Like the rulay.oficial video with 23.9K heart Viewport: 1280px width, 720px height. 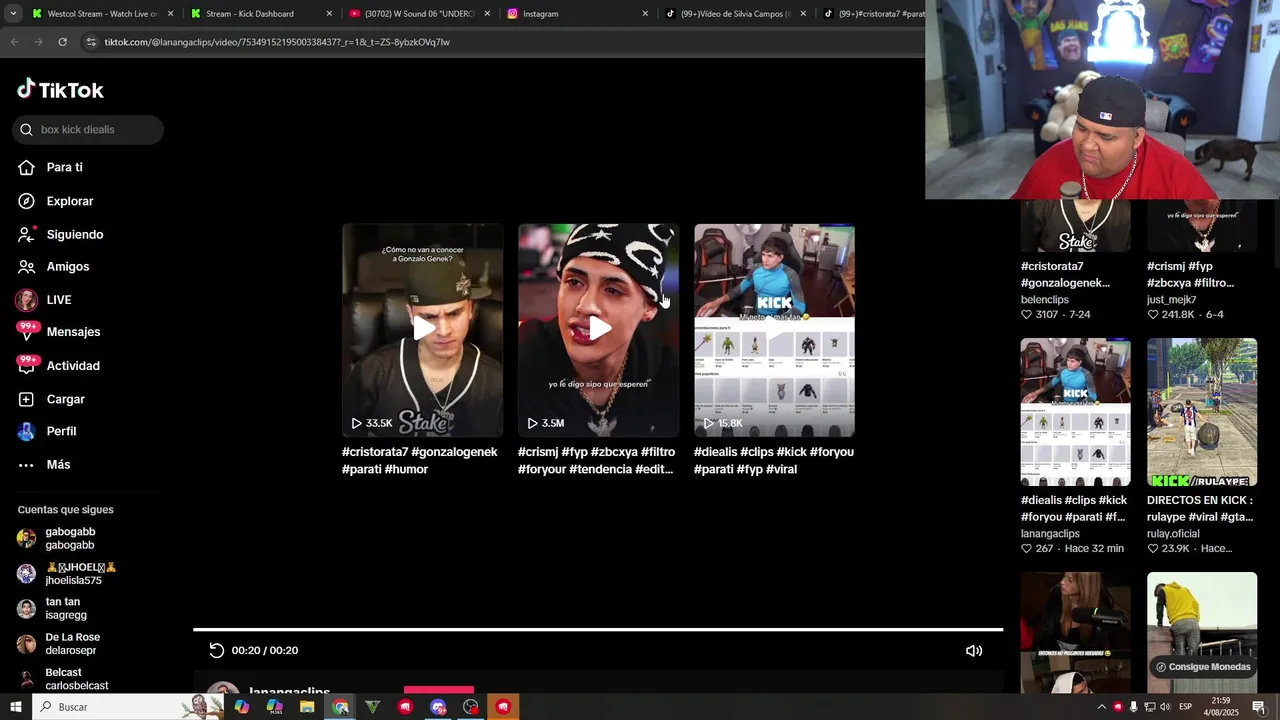(x=1153, y=549)
